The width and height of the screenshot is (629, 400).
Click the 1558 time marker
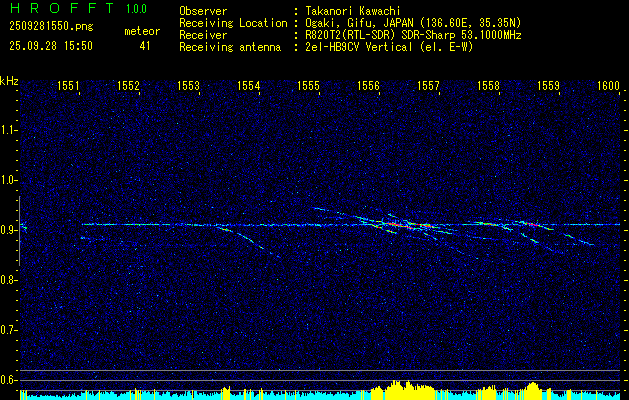tap(488, 85)
